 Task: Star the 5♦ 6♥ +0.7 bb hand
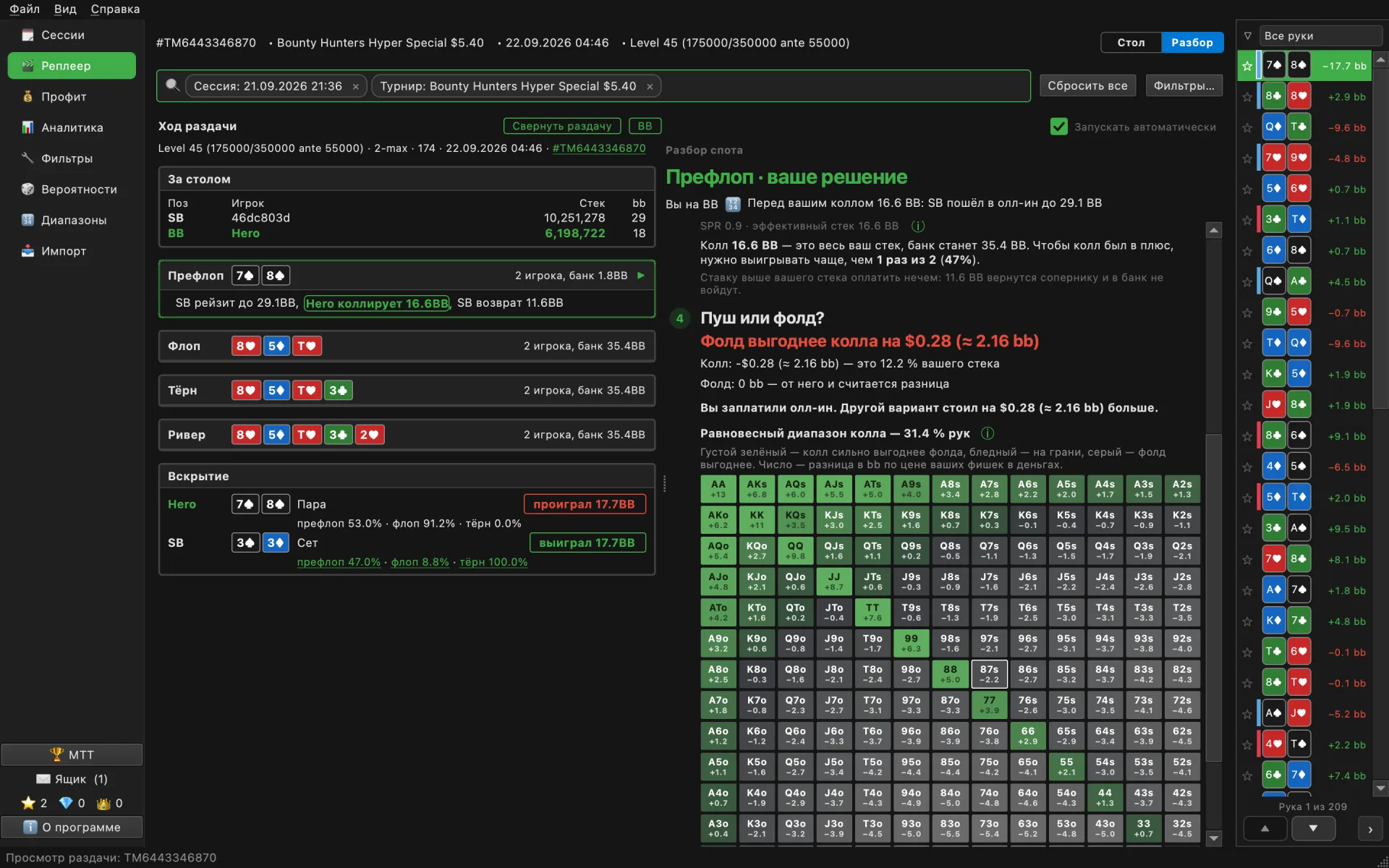pos(1247,189)
